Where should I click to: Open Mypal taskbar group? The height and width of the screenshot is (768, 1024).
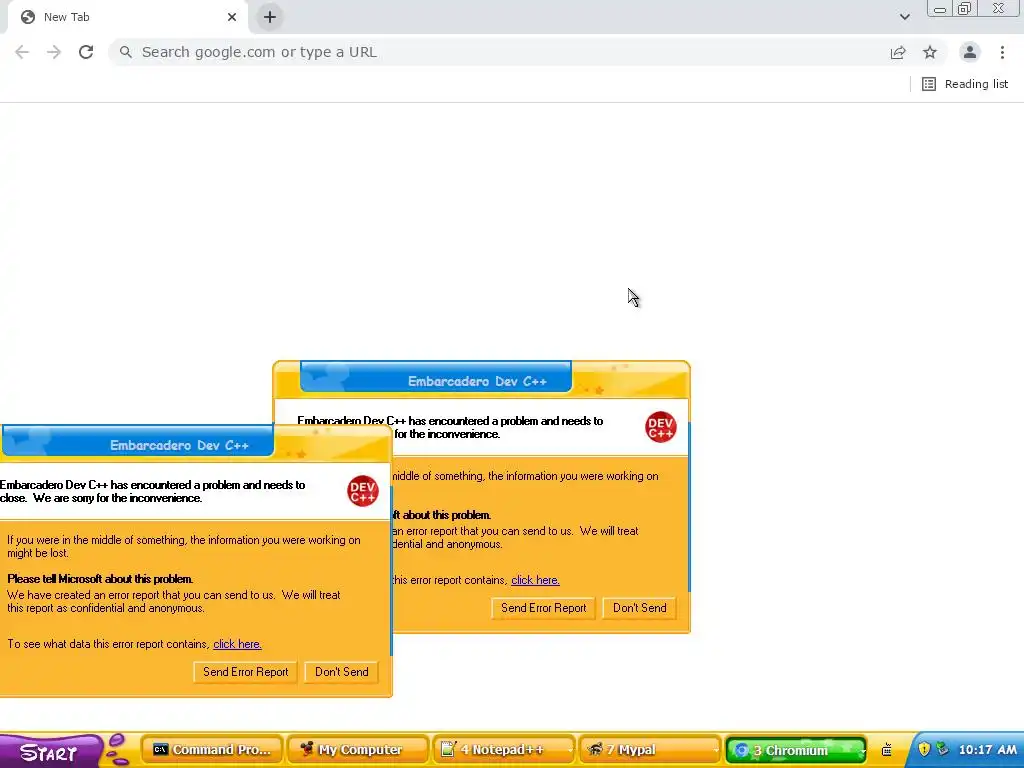pyautogui.click(x=650, y=750)
